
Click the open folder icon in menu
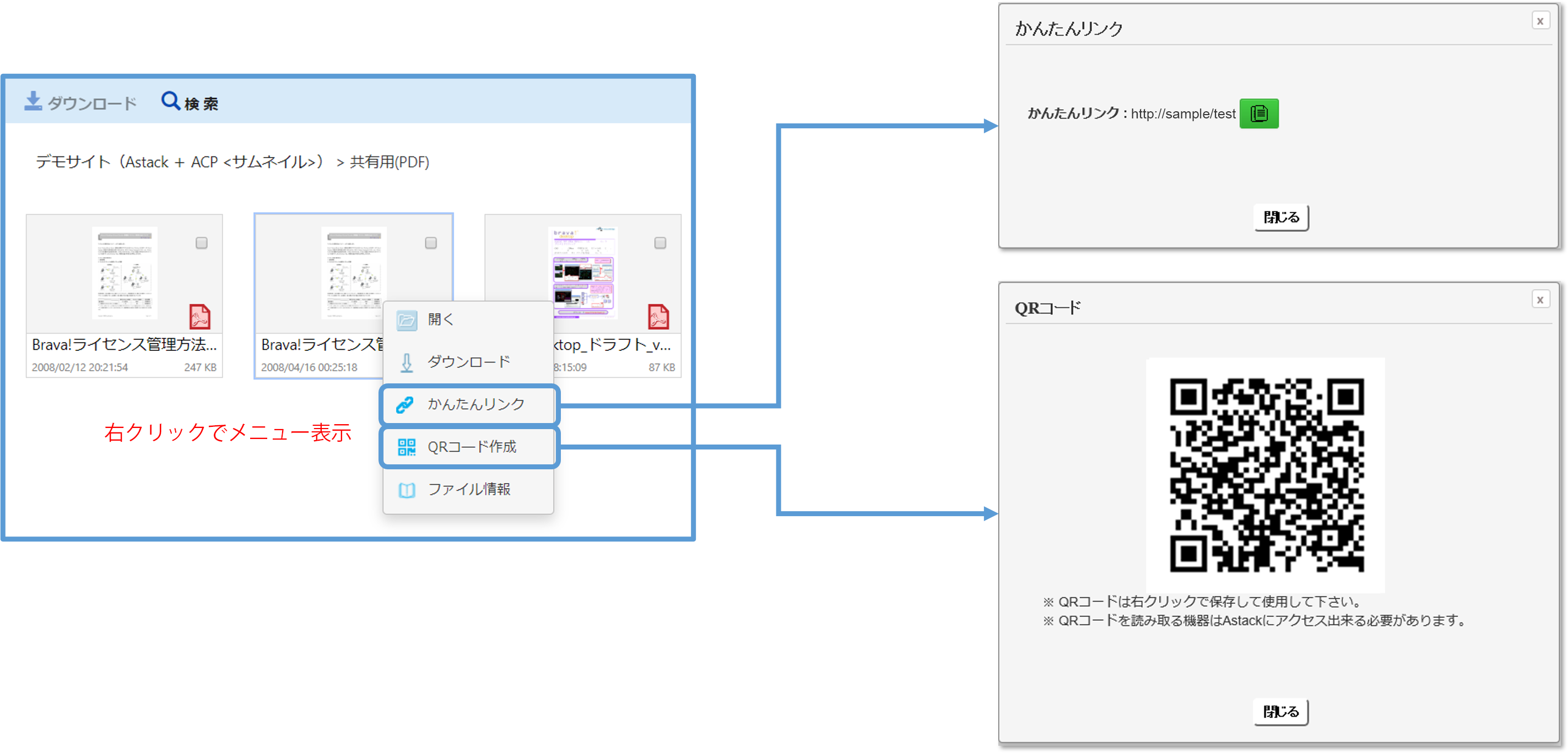pyautogui.click(x=406, y=320)
